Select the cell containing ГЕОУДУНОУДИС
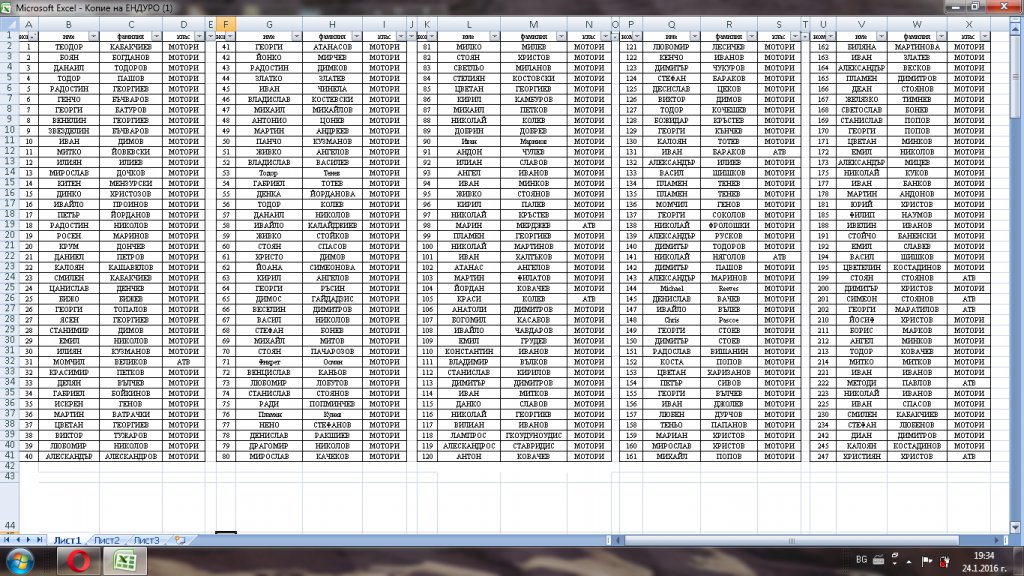The width and height of the screenshot is (1024, 576). click(x=534, y=435)
